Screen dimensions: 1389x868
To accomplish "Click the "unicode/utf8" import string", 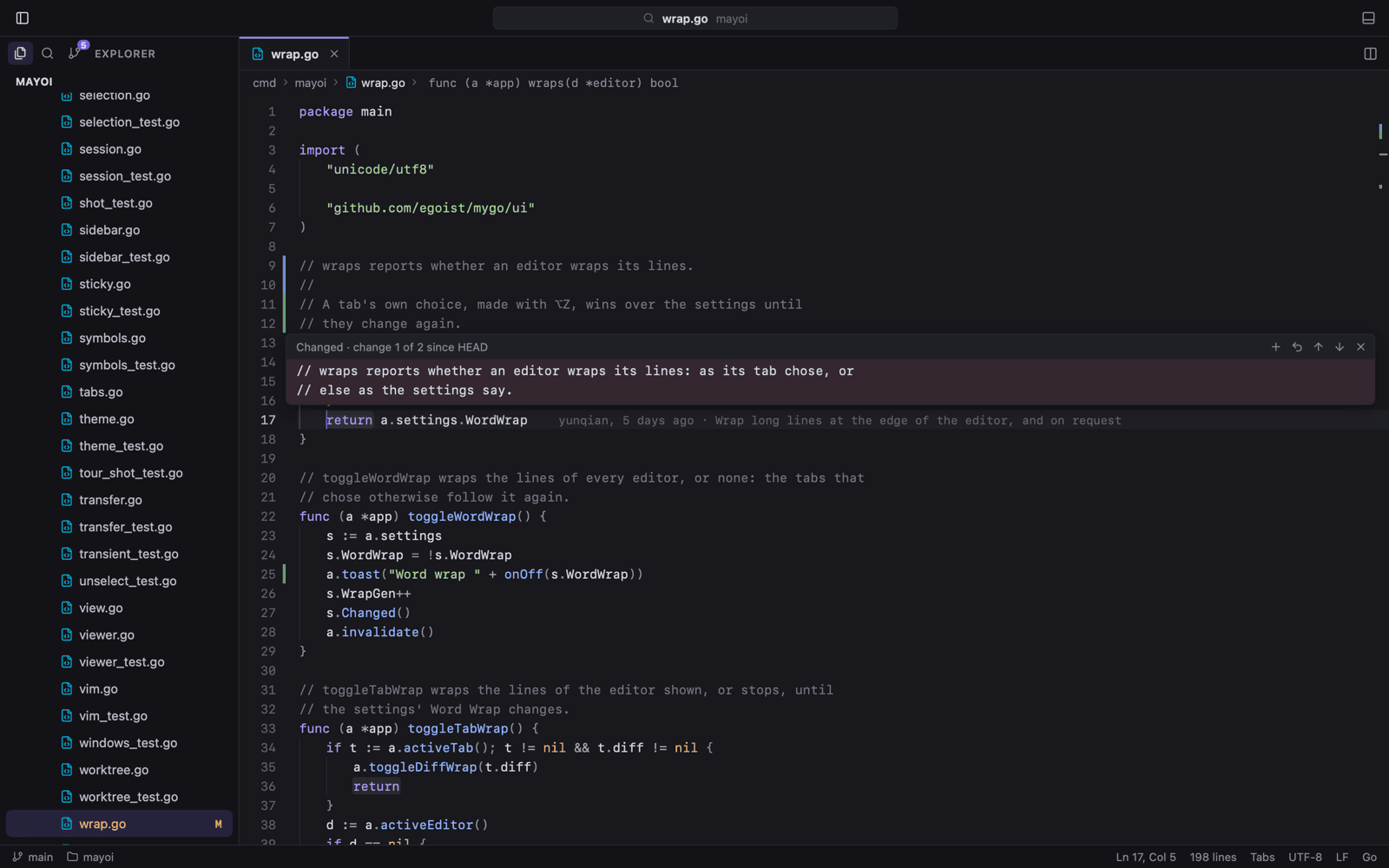I will (380, 169).
